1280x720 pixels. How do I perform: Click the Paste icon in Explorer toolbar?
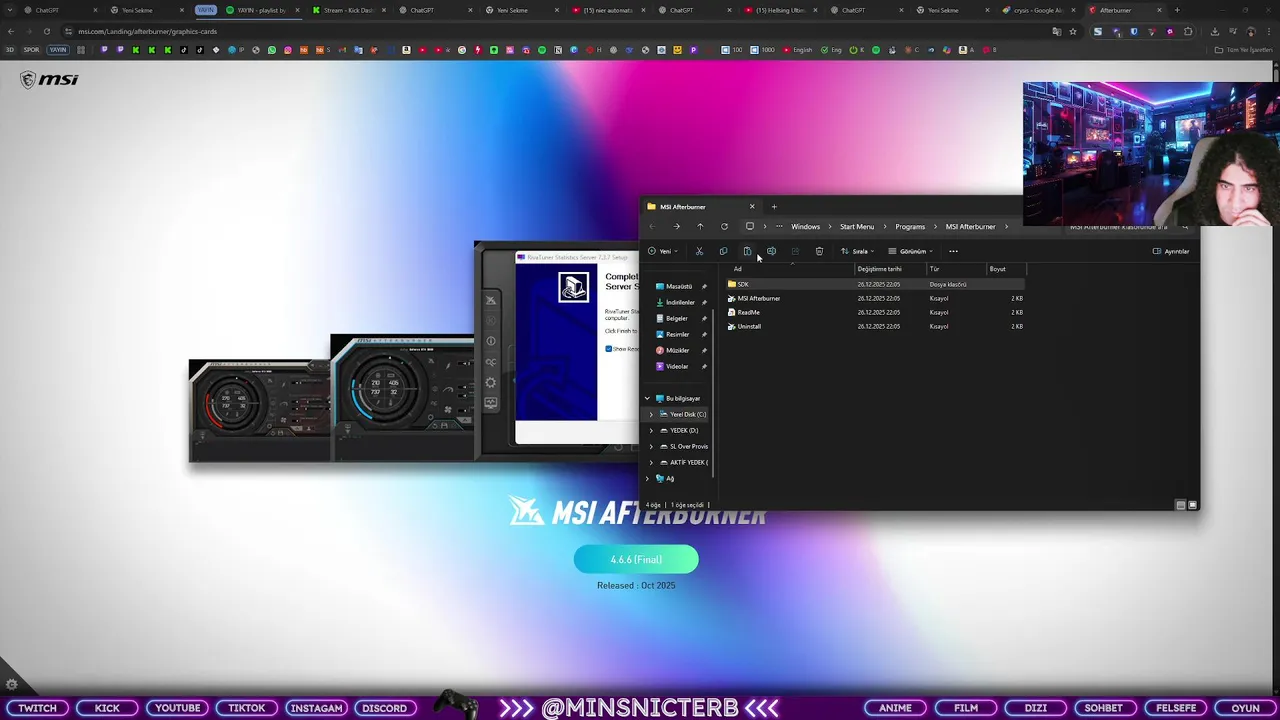click(747, 251)
